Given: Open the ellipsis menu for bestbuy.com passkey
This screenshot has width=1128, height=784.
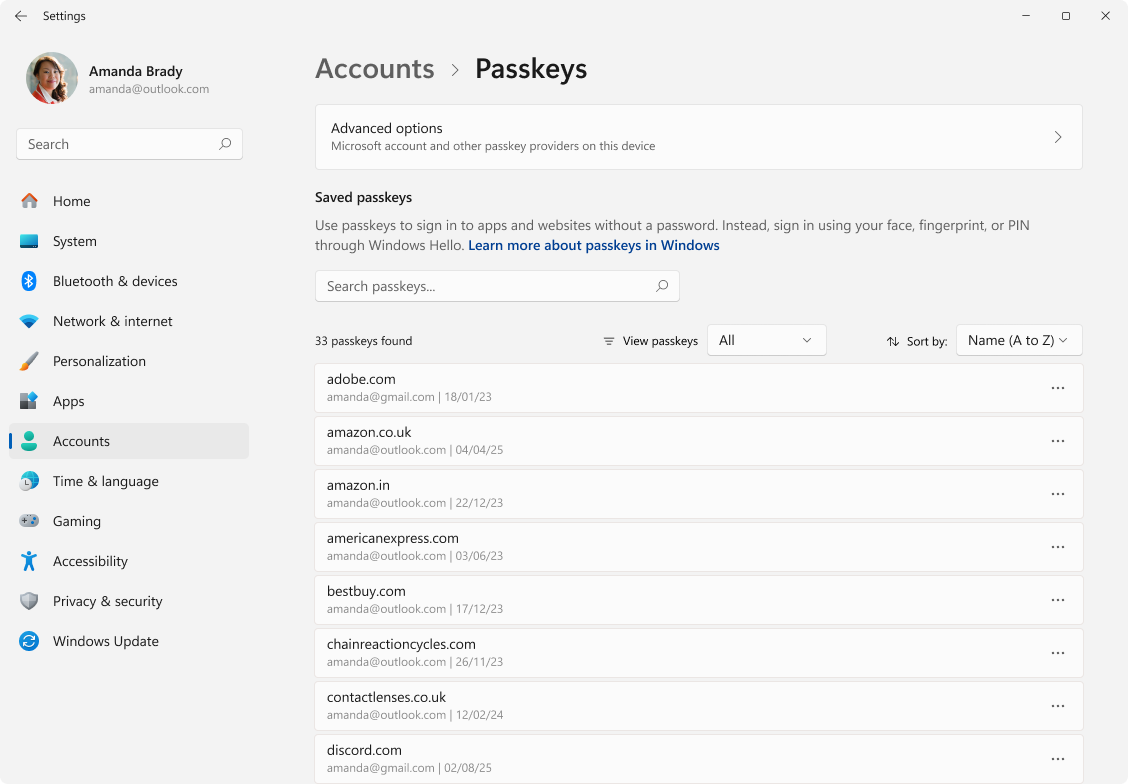Looking at the screenshot, I should [1058, 599].
